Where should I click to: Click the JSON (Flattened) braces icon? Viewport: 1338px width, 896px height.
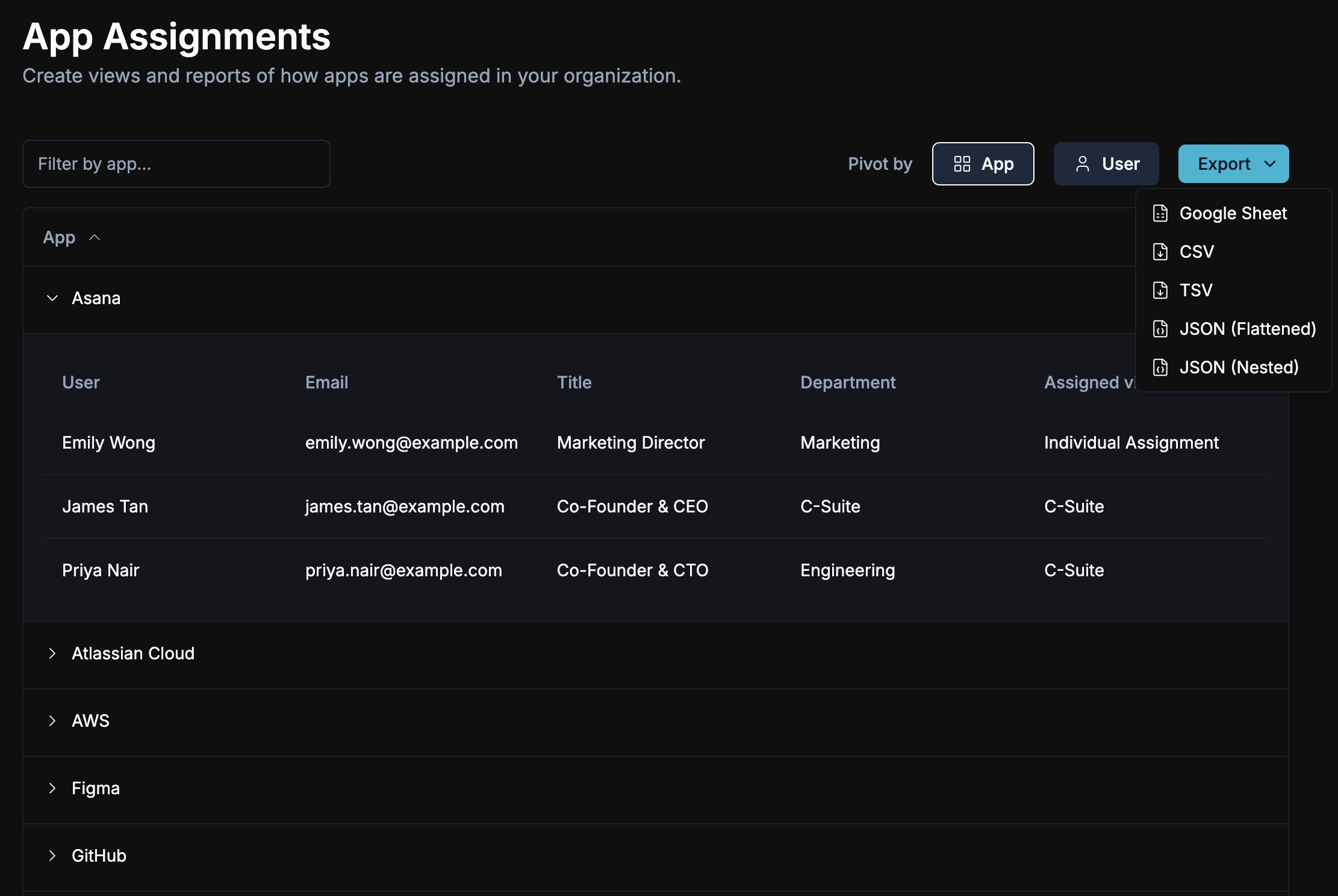[x=1160, y=329]
